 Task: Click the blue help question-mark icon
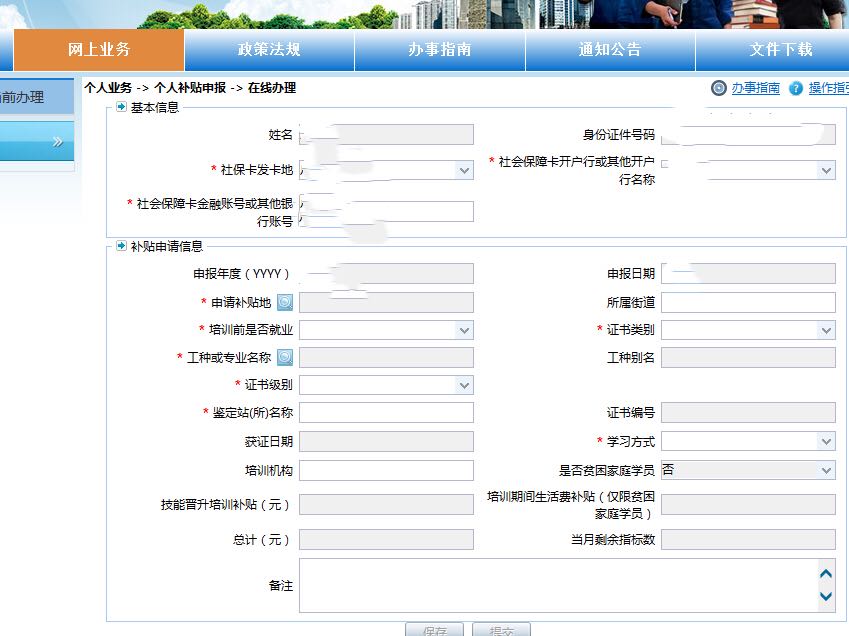[x=796, y=88]
